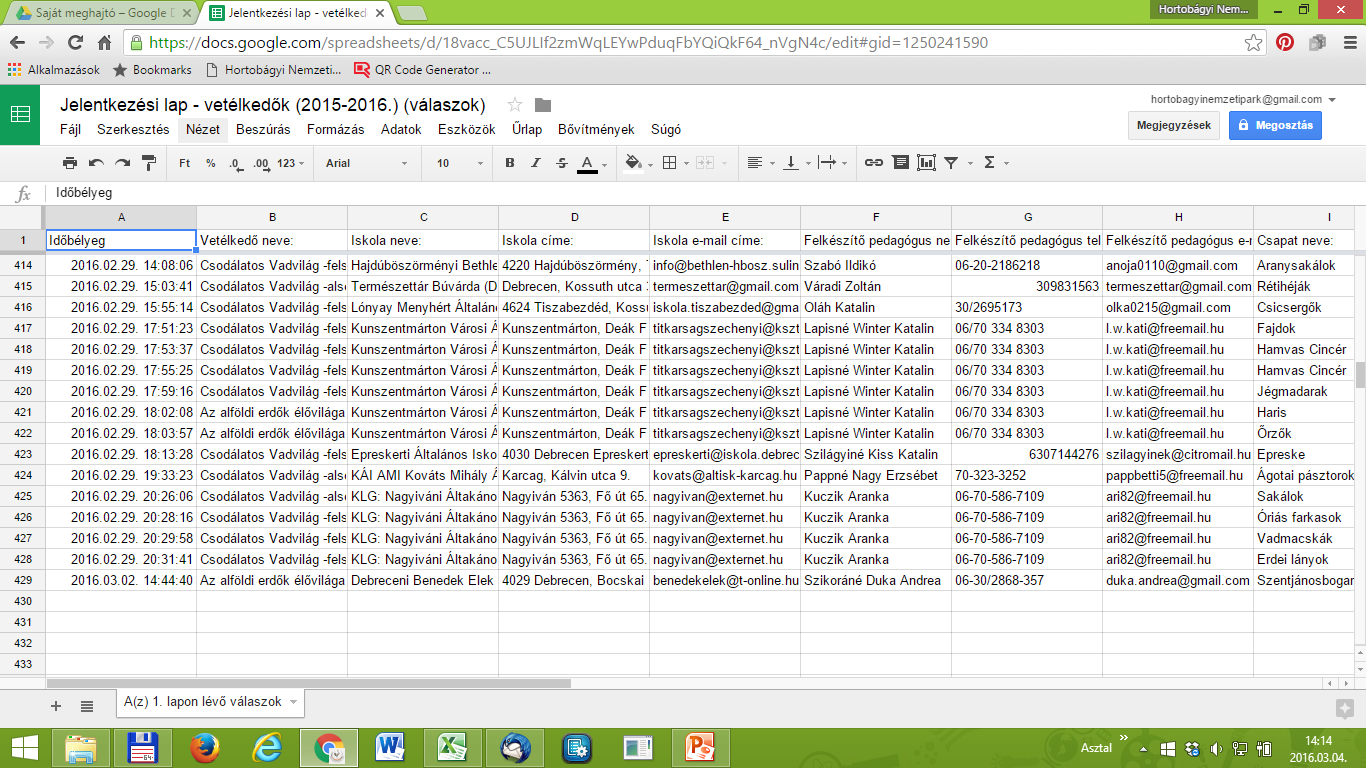Redo the last undone action
Viewport: 1366px width, 768px height.
tap(122, 163)
